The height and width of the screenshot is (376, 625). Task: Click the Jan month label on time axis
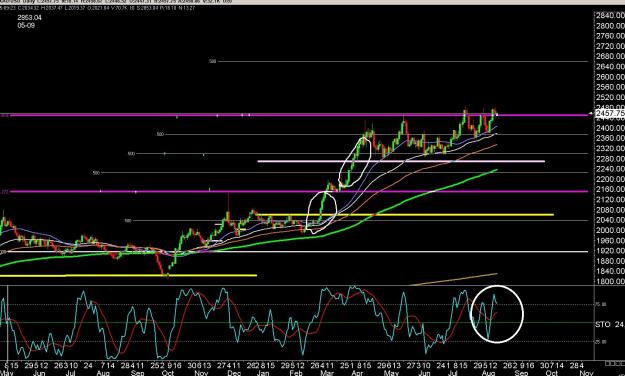(x=262, y=373)
